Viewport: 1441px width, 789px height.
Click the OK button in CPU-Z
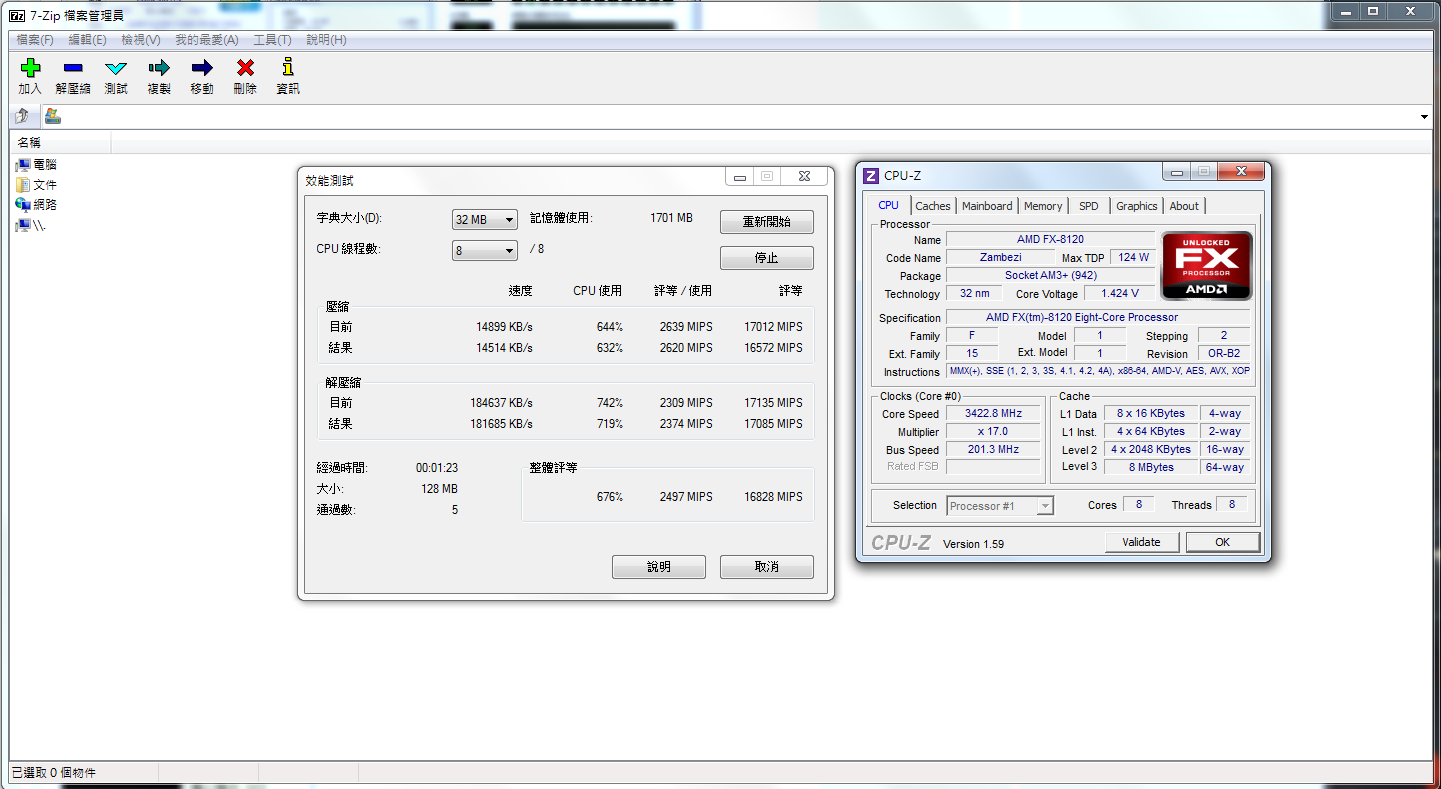1223,542
